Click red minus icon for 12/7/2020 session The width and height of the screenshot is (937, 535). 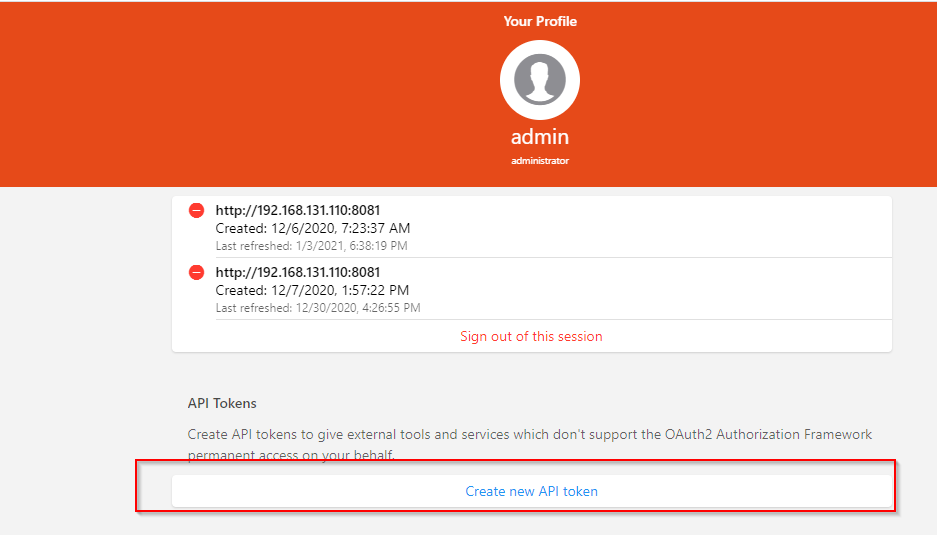point(197,273)
